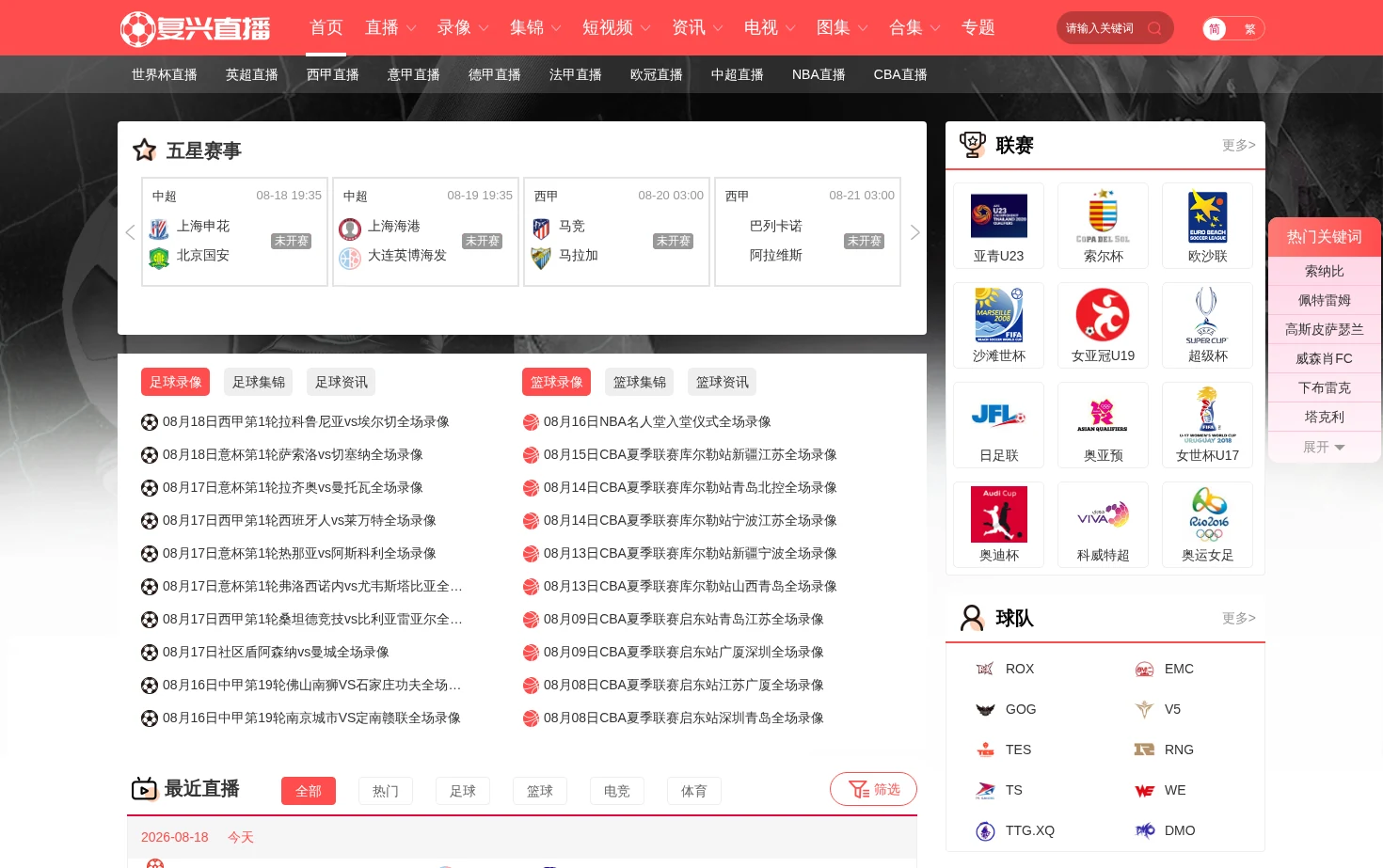Click V5 team icon
Viewport: 1383px width, 868px height.
[x=1144, y=709]
